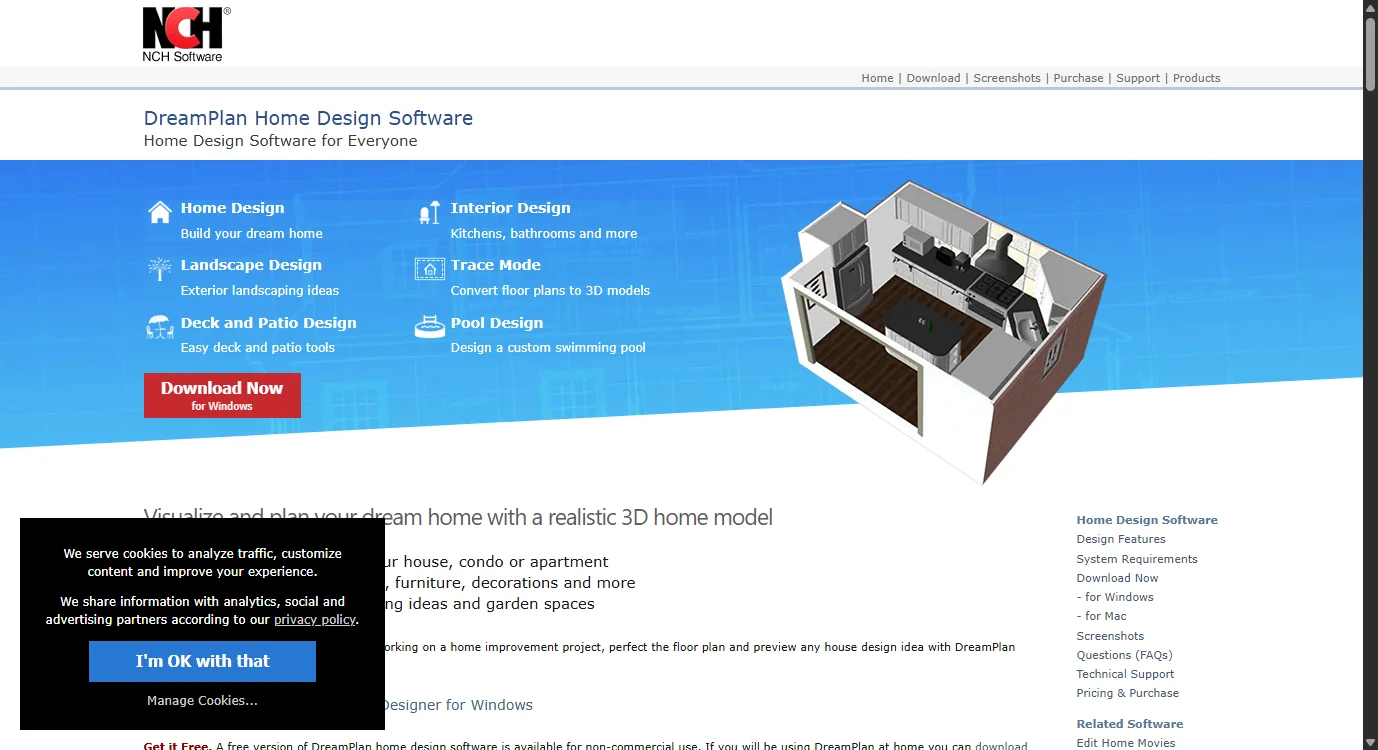Open System Requirements sidebar link

pos(1136,559)
